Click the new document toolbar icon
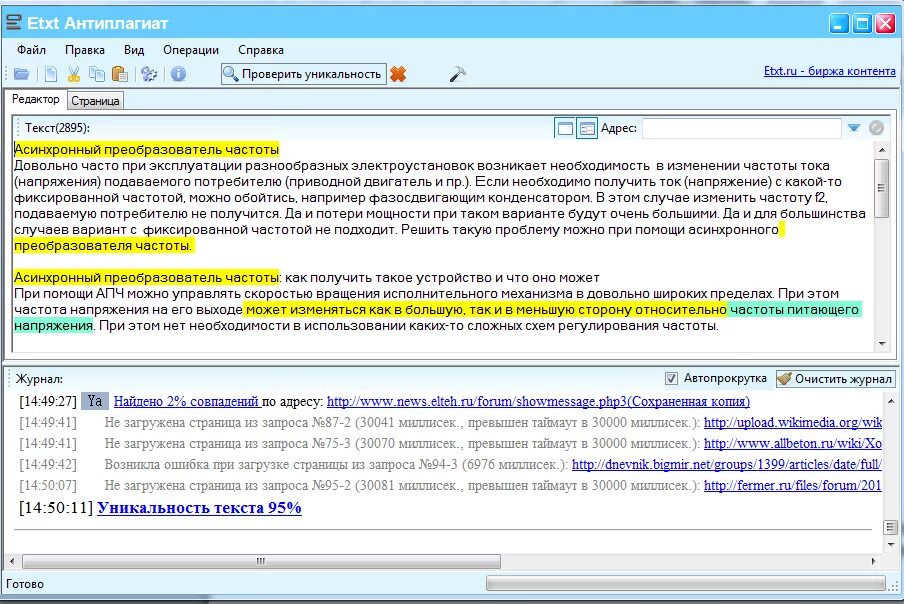 (51, 74)
